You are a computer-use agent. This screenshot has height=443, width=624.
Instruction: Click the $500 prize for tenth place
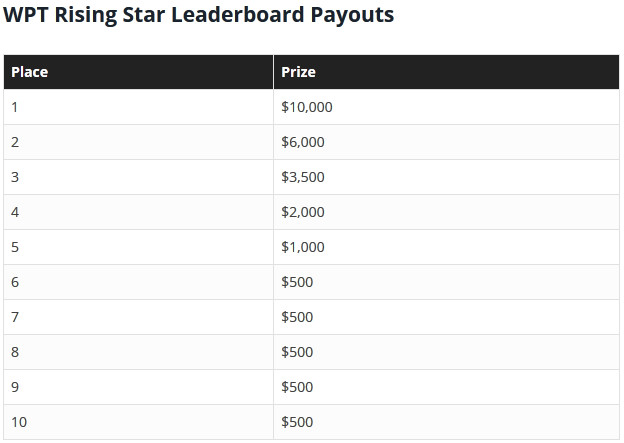pyautogui.click(x=447, y=422)
